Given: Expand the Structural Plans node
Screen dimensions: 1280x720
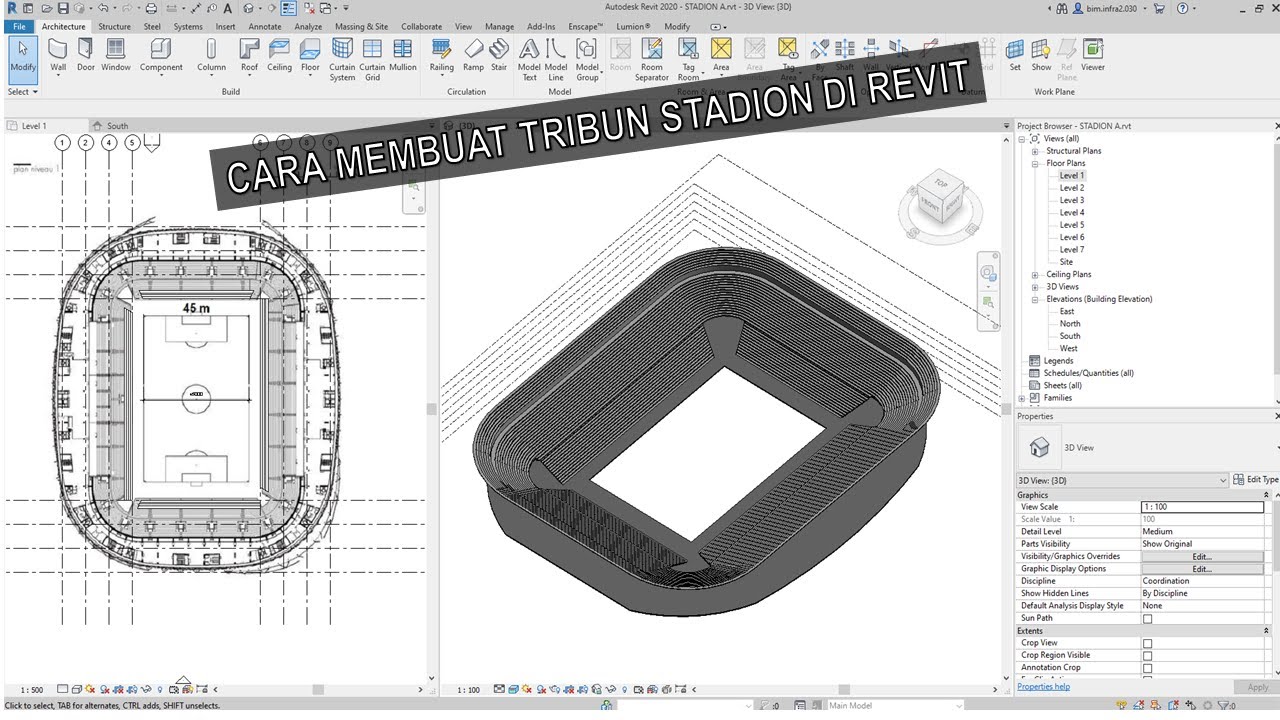Looking at the screenshot, I should (1036, 151).
